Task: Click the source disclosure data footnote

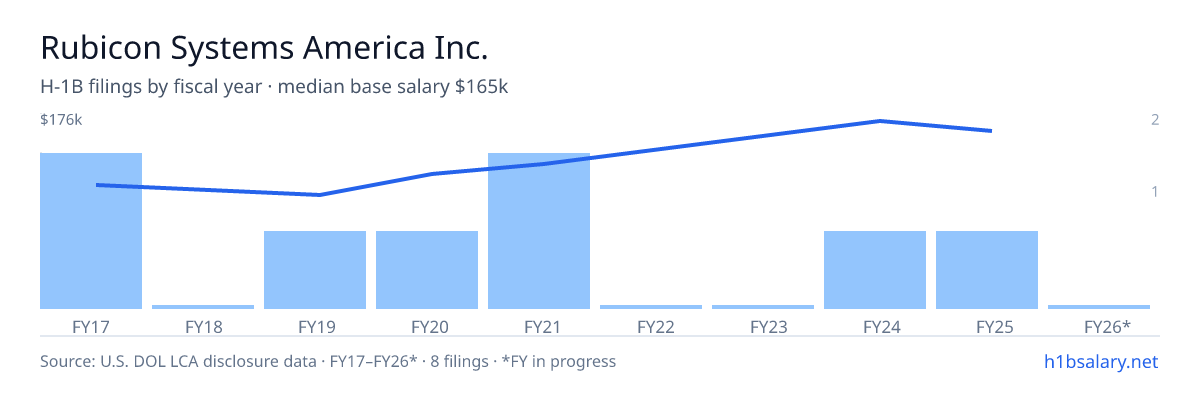Action: click(328, 361)
